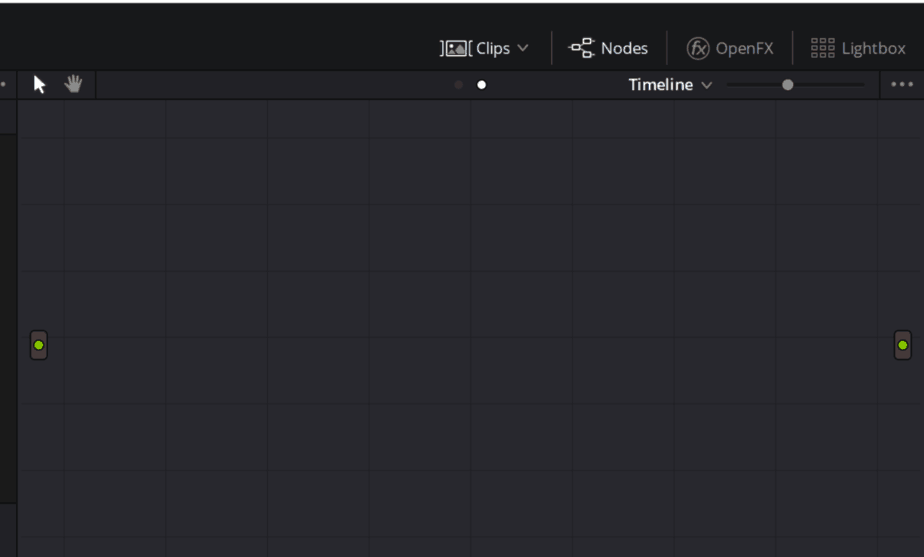The height and width of the screenshot is (557, 924).
Task: Open the three-dot node editor options menu
Action: [902, 84]
